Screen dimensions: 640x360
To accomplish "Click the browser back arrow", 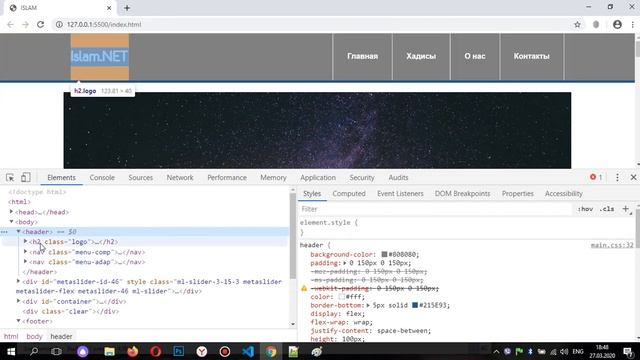I will click(10, 24).
